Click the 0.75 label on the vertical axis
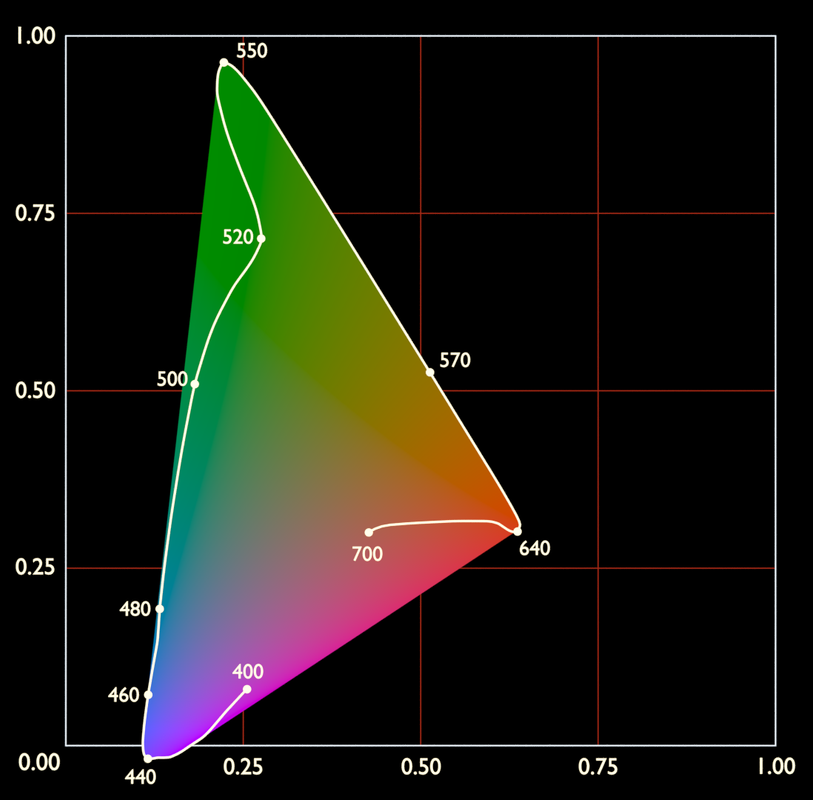 click(x=35, y=213)
